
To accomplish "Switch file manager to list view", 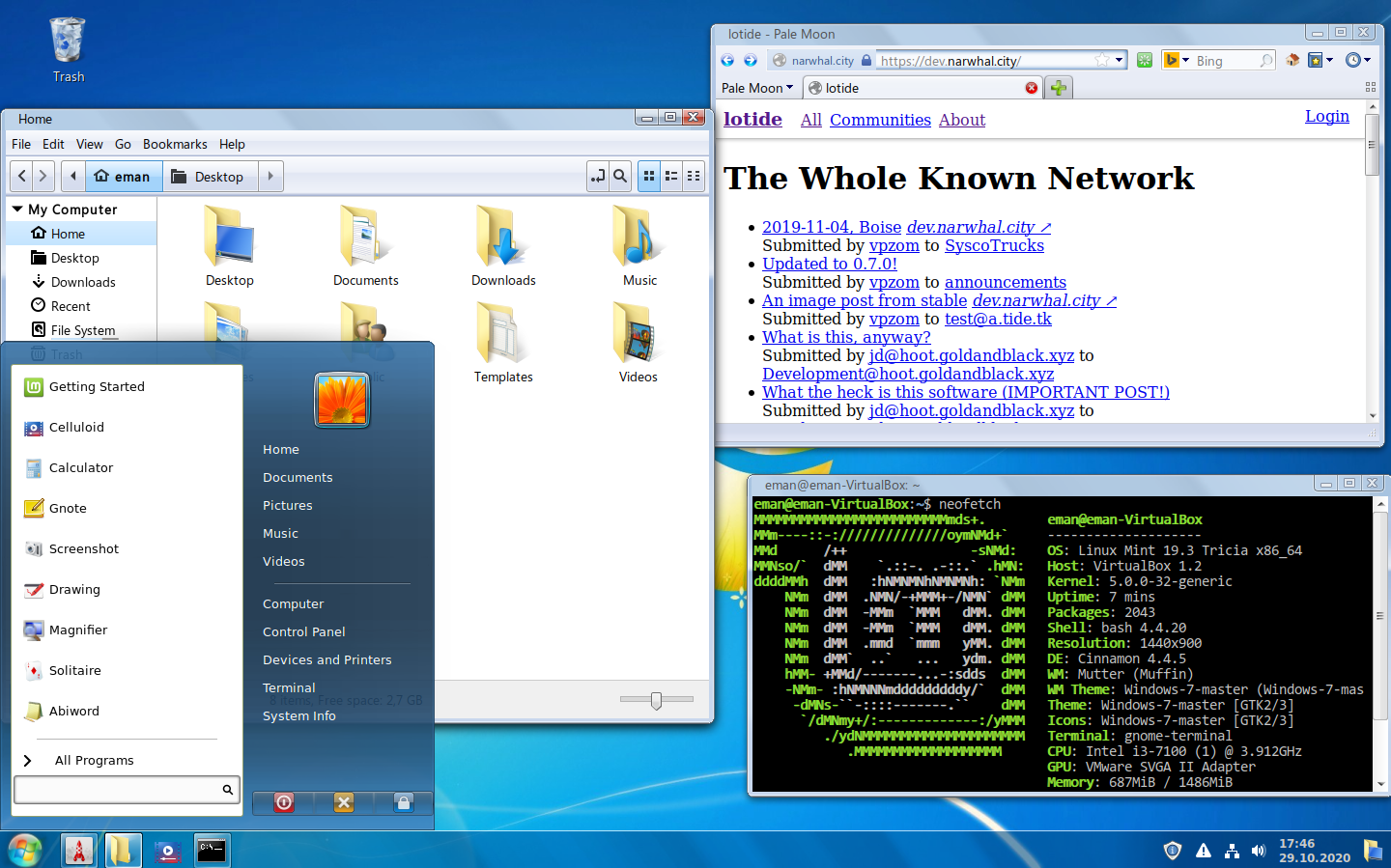I will (x=671, y=176).
